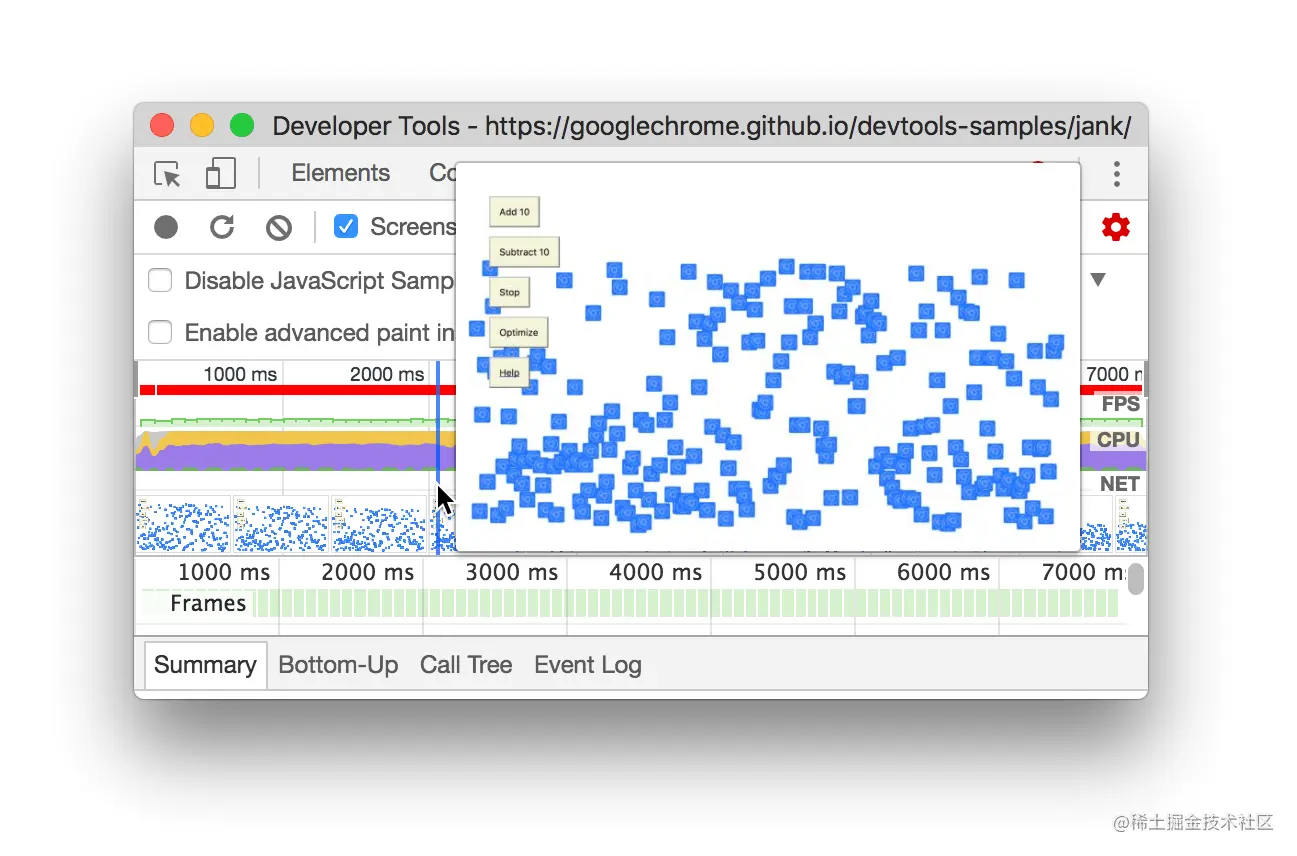Click the 4000 ms mark in flame ruler
The height and width of the screenshot is (856, 1297).
(656, 572)
